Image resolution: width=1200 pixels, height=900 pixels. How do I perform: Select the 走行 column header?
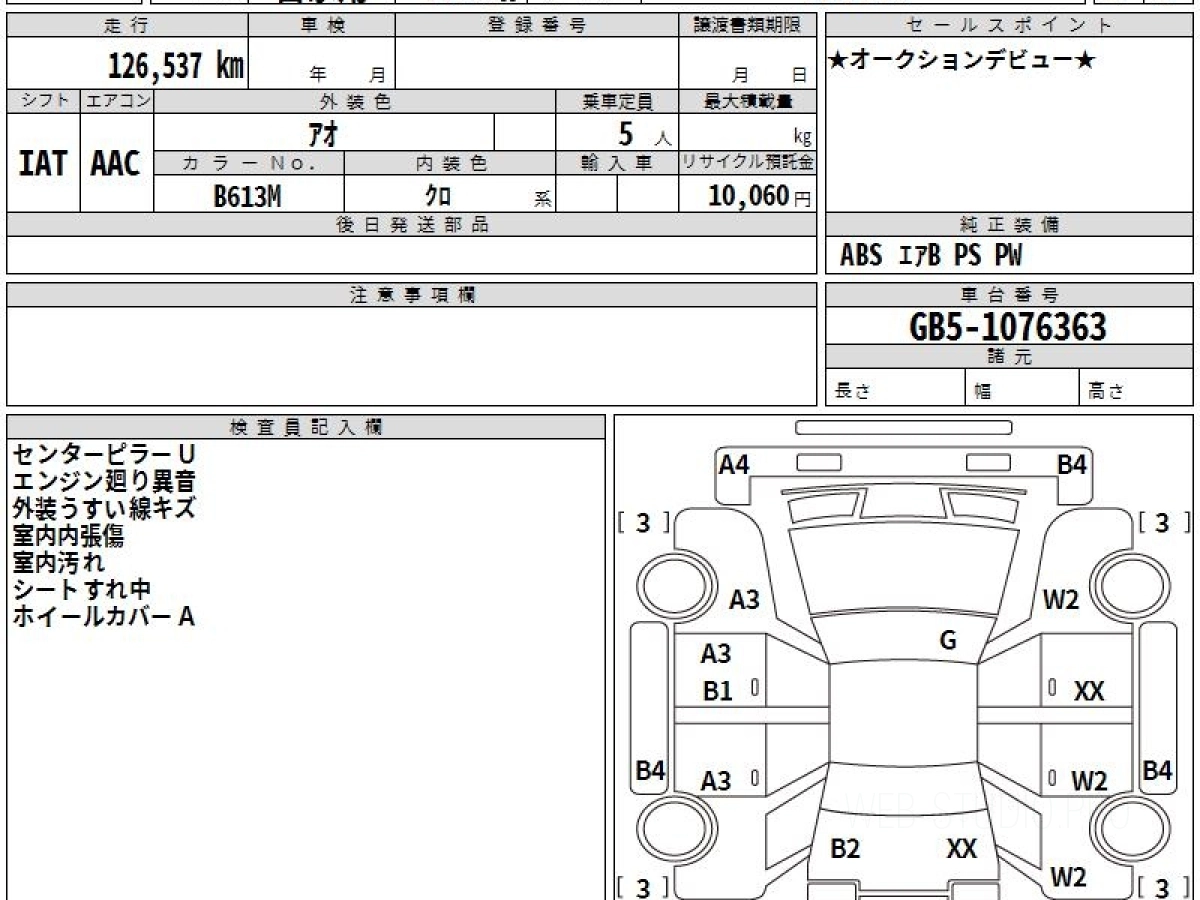(127, 26)
